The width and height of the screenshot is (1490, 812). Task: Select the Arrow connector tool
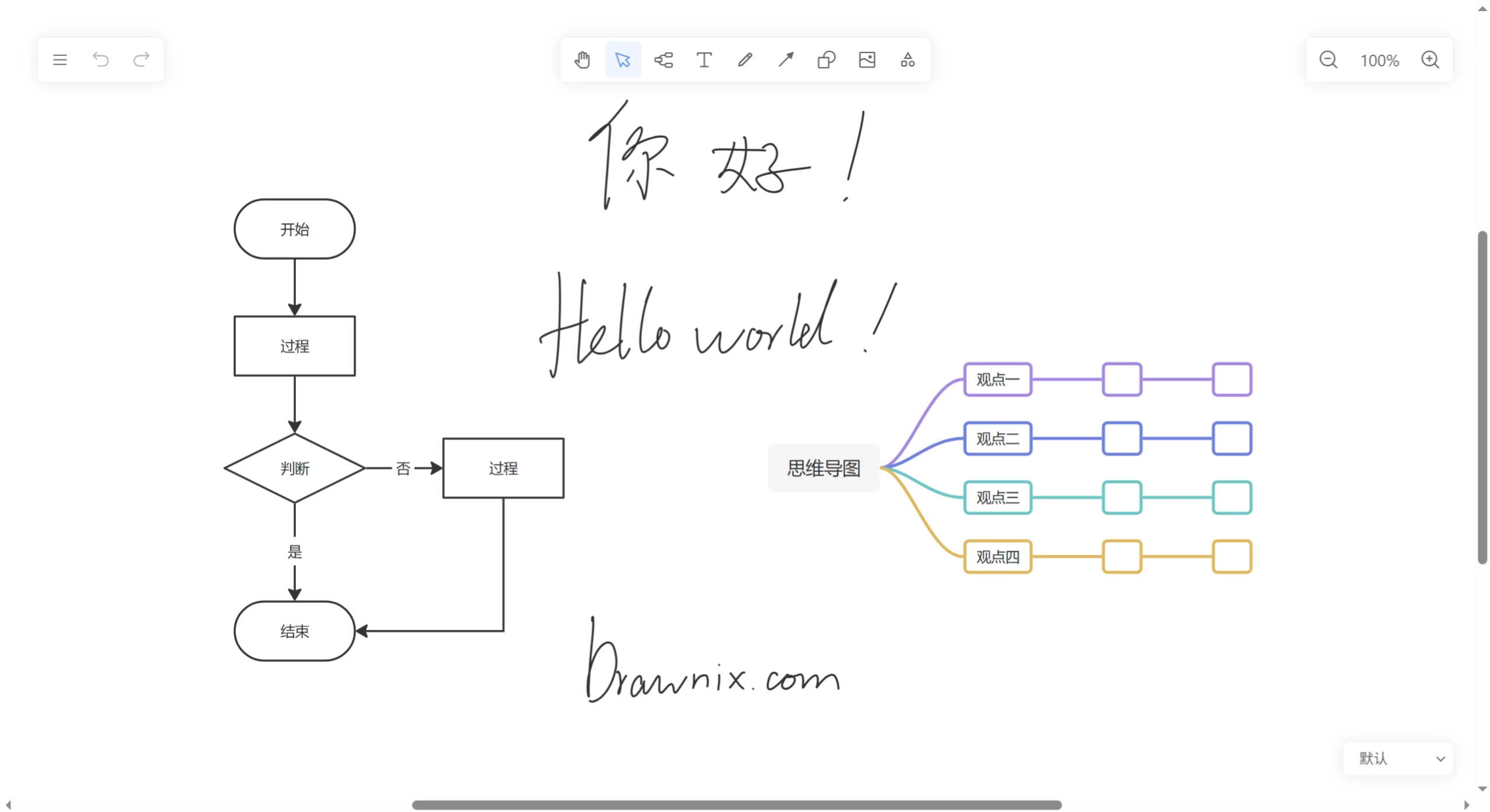point(785,59)
